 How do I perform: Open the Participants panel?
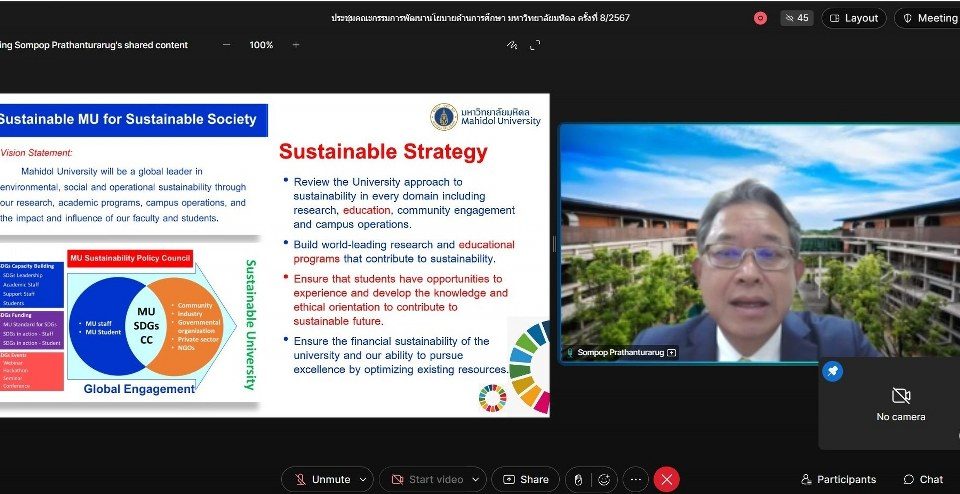[x=839, y=479]
